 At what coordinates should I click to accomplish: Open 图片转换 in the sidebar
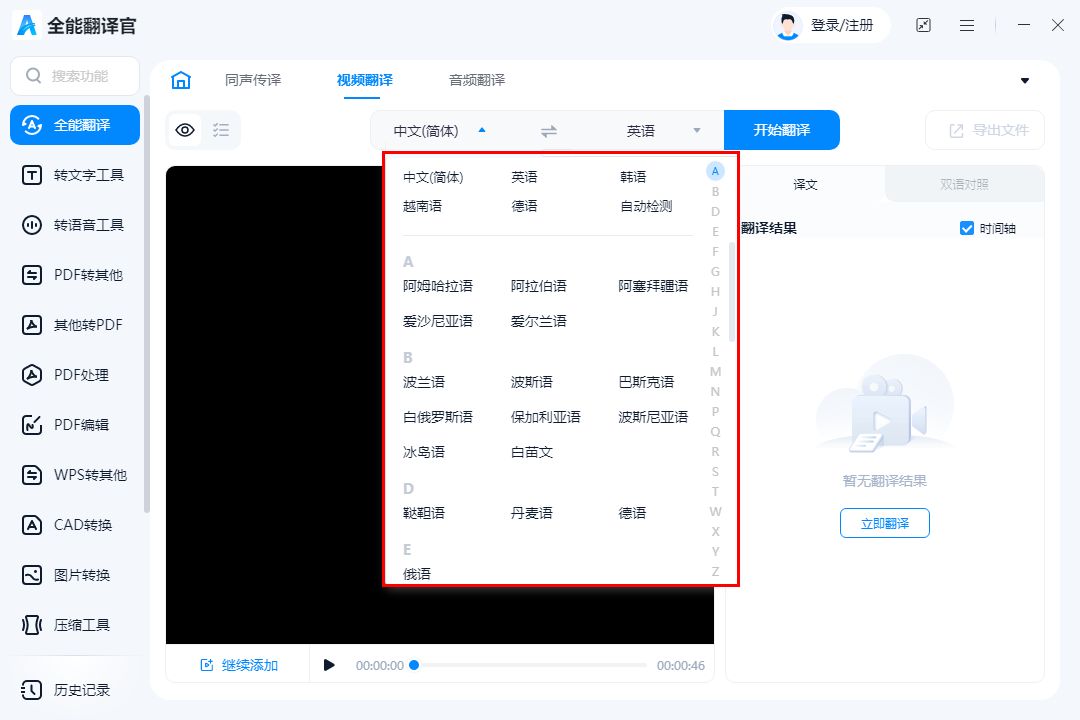[x=75, y=575]
